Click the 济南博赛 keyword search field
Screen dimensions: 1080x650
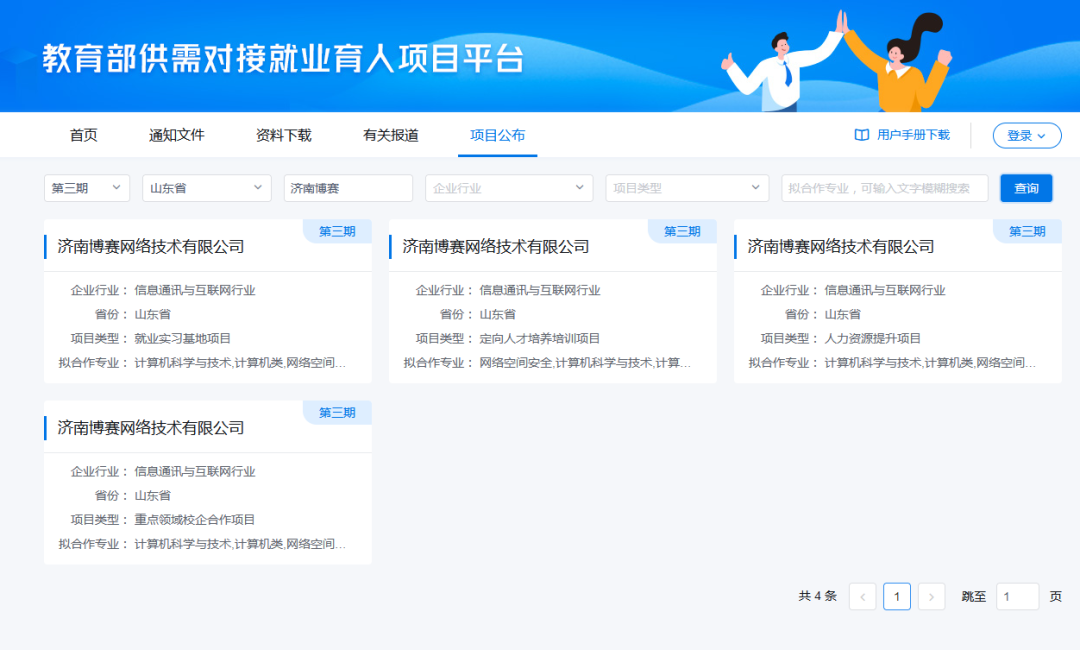348,188
